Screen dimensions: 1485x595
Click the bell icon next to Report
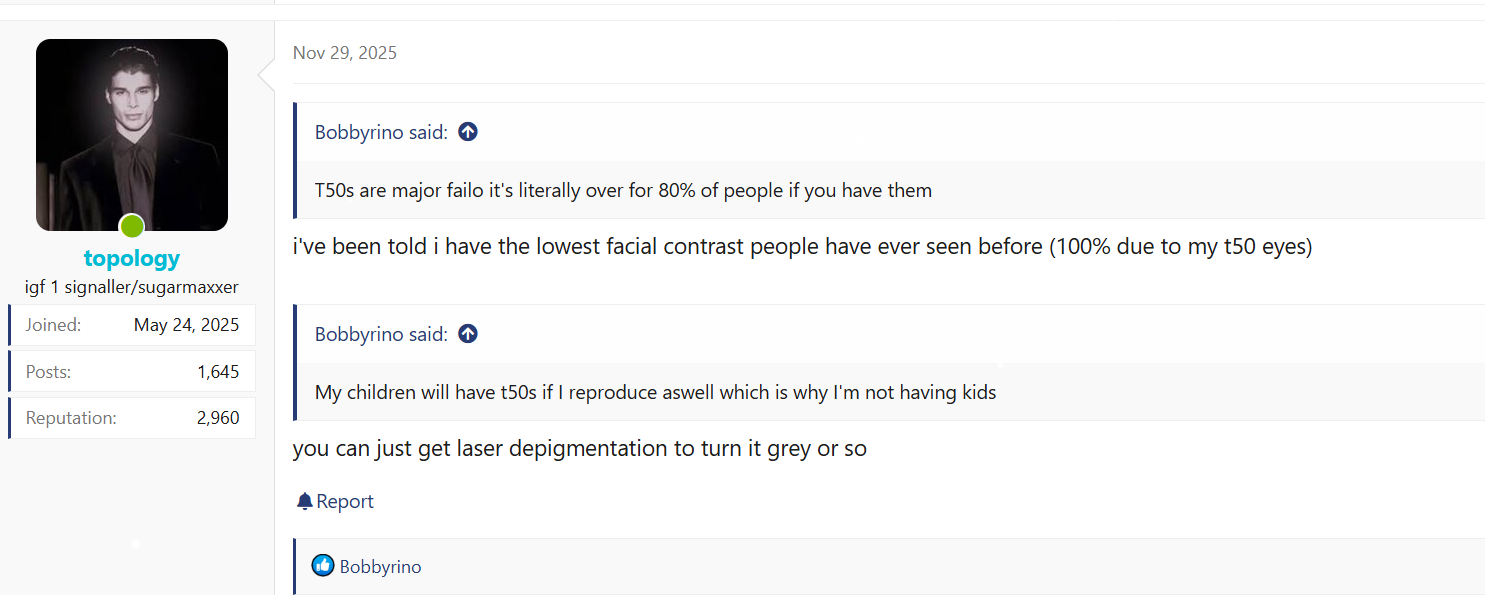pyautogui.click(x=305, y=501)
